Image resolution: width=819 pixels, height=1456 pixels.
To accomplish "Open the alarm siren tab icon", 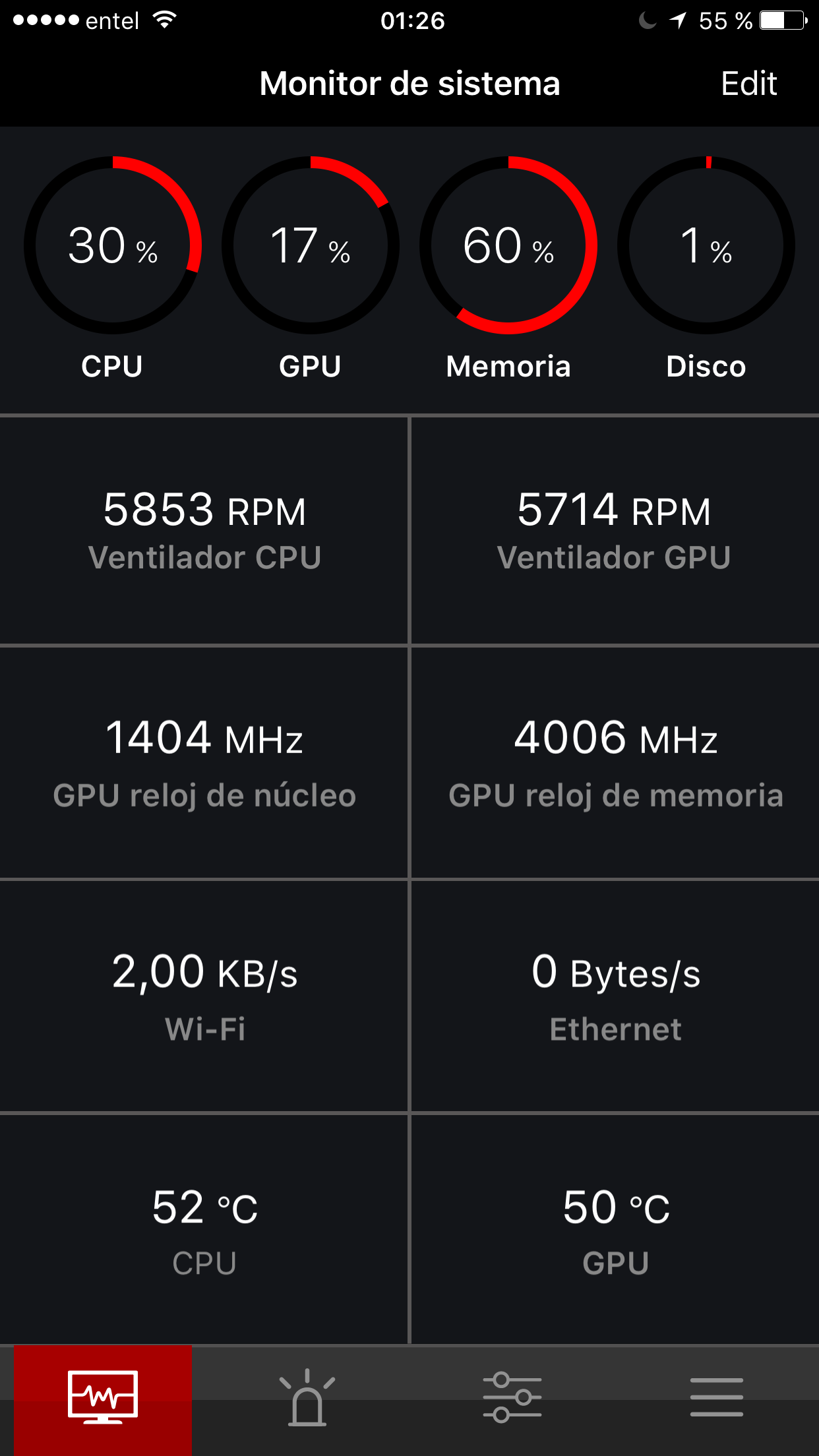I will 307,1398.
